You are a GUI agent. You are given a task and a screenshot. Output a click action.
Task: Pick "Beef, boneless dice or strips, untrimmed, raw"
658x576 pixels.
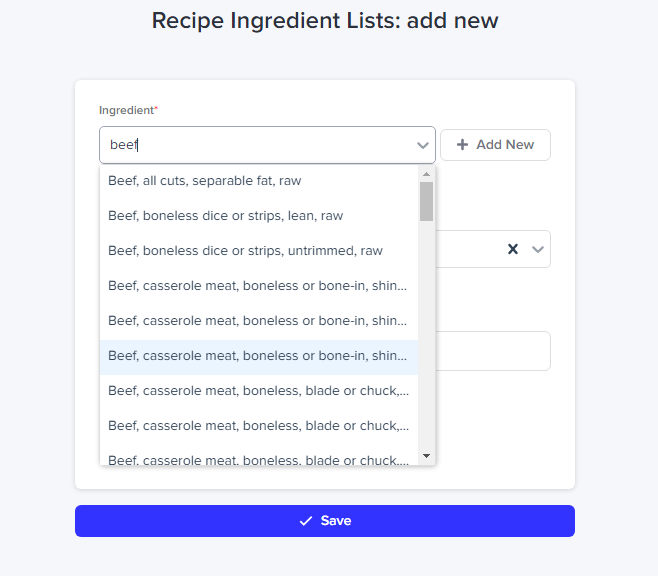click(x=245, y=251)
